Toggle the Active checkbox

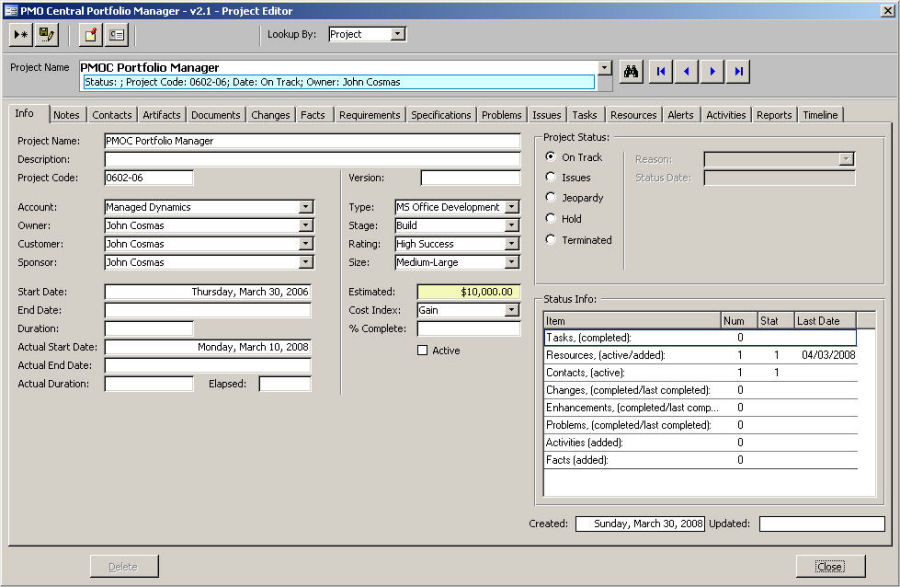tap(422, 350)
